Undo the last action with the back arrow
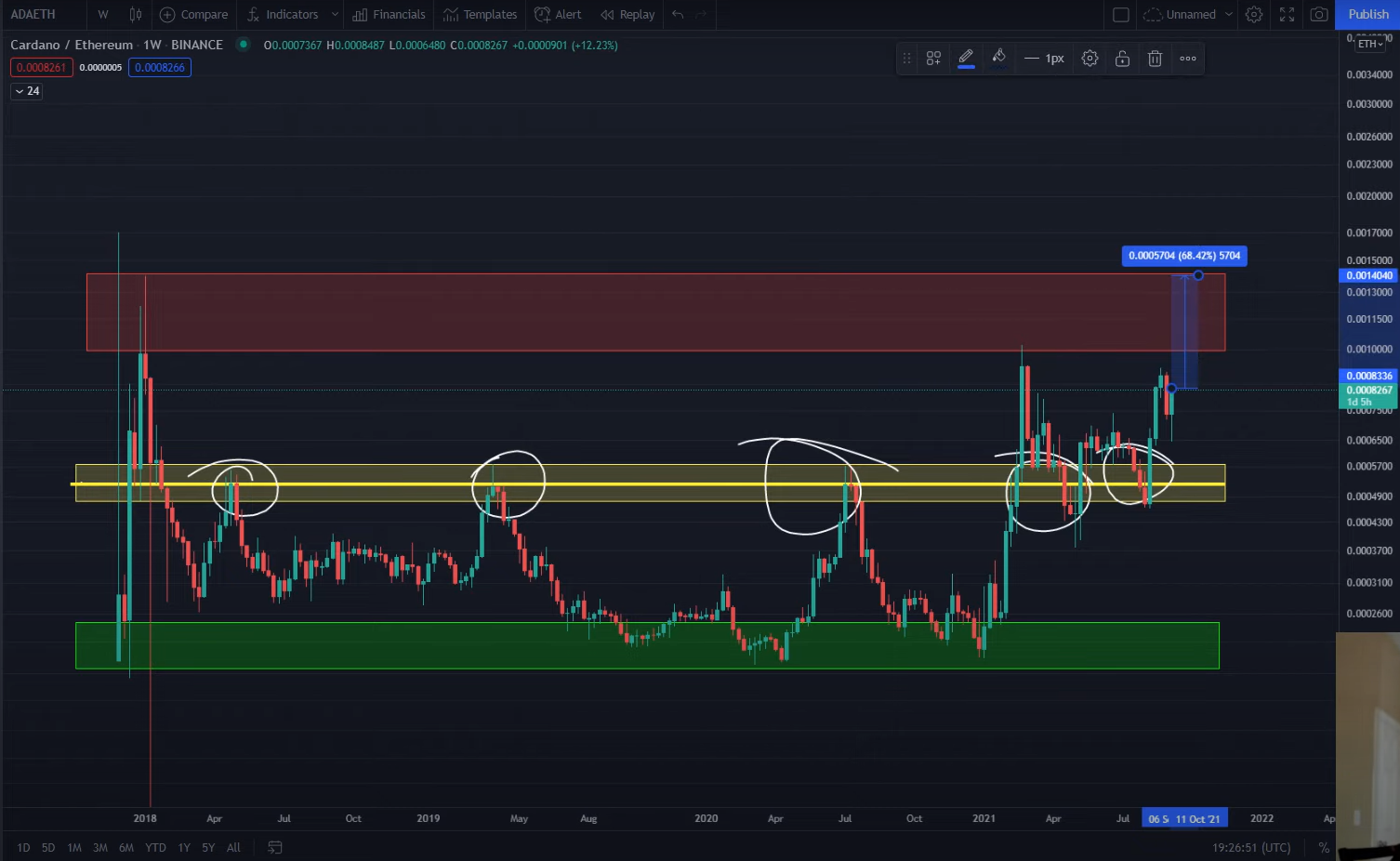The width and height of the screenshot is (1400, 861). (678, 14)
